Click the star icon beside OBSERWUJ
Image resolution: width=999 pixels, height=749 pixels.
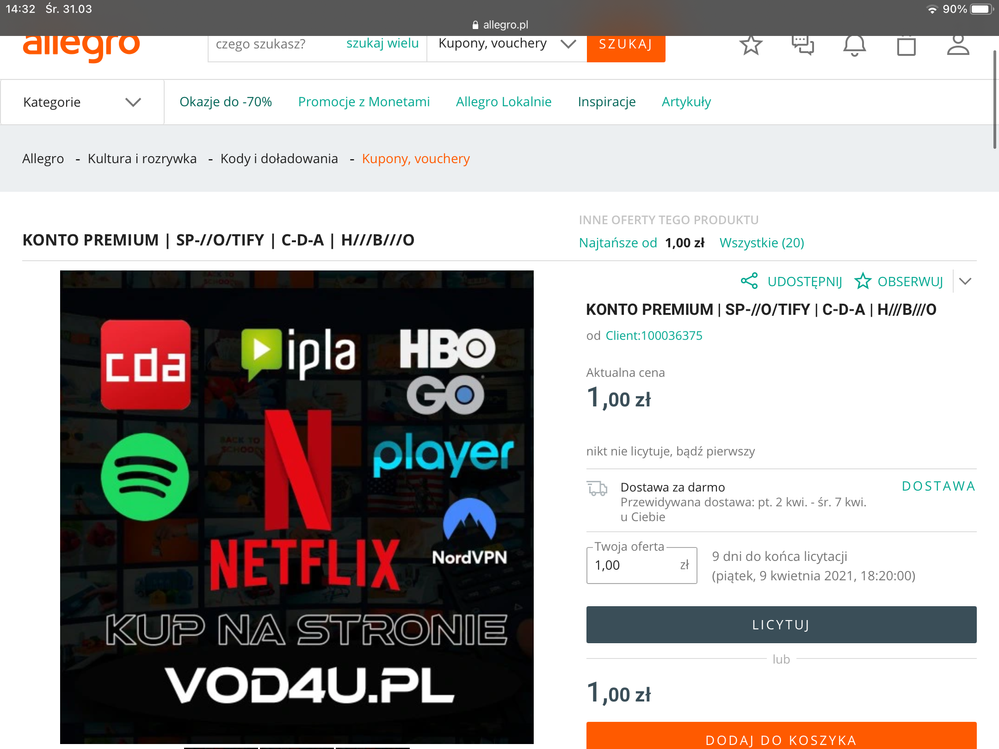[863, 281]
